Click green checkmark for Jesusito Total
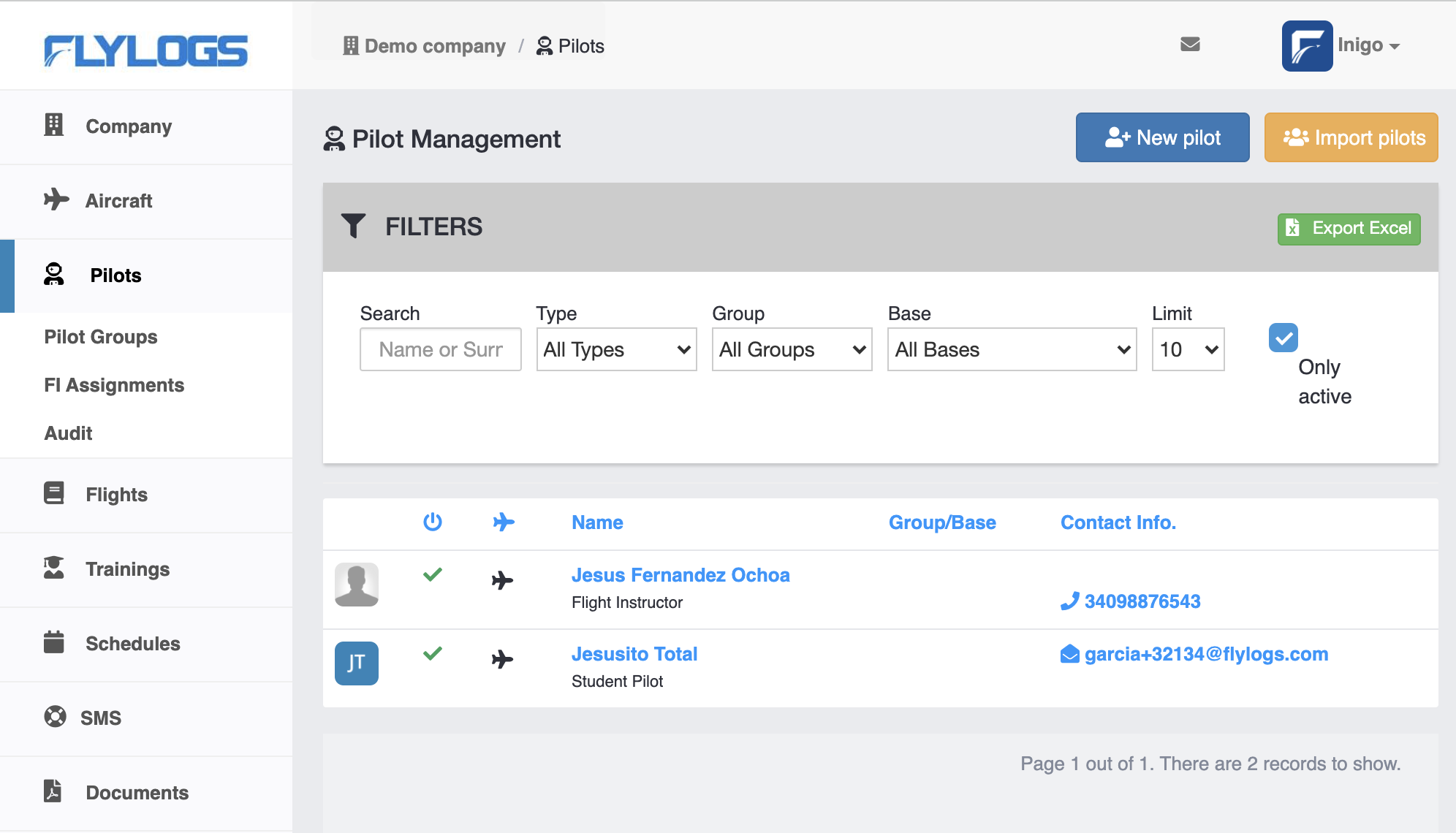Screen dimensions: 1456x833 click(433, 653)
